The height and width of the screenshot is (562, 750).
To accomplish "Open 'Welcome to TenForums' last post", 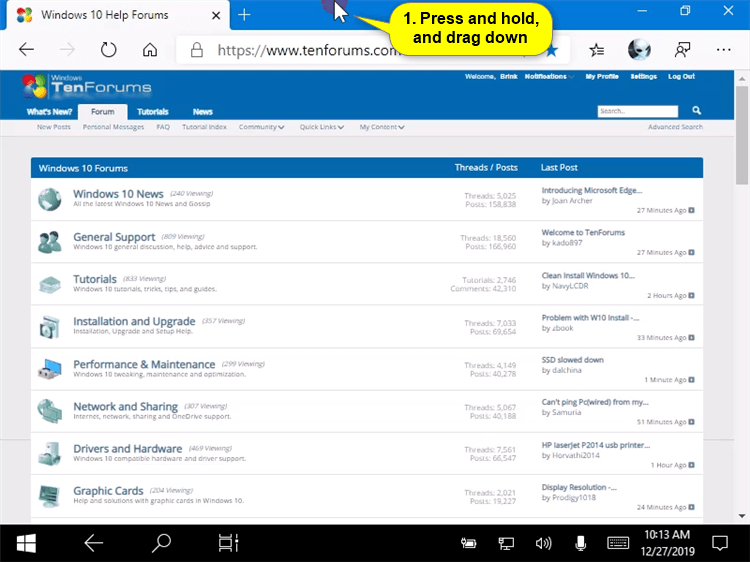I will [583, 232].
